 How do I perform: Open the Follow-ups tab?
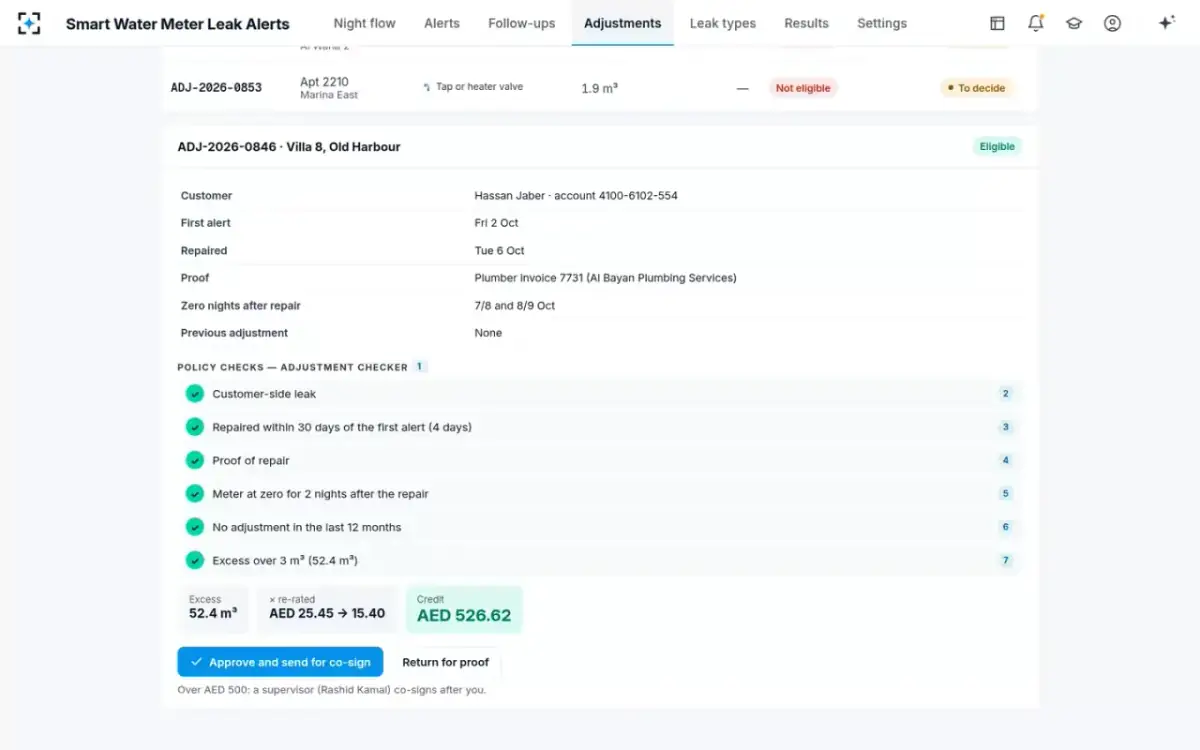[522, 23]
